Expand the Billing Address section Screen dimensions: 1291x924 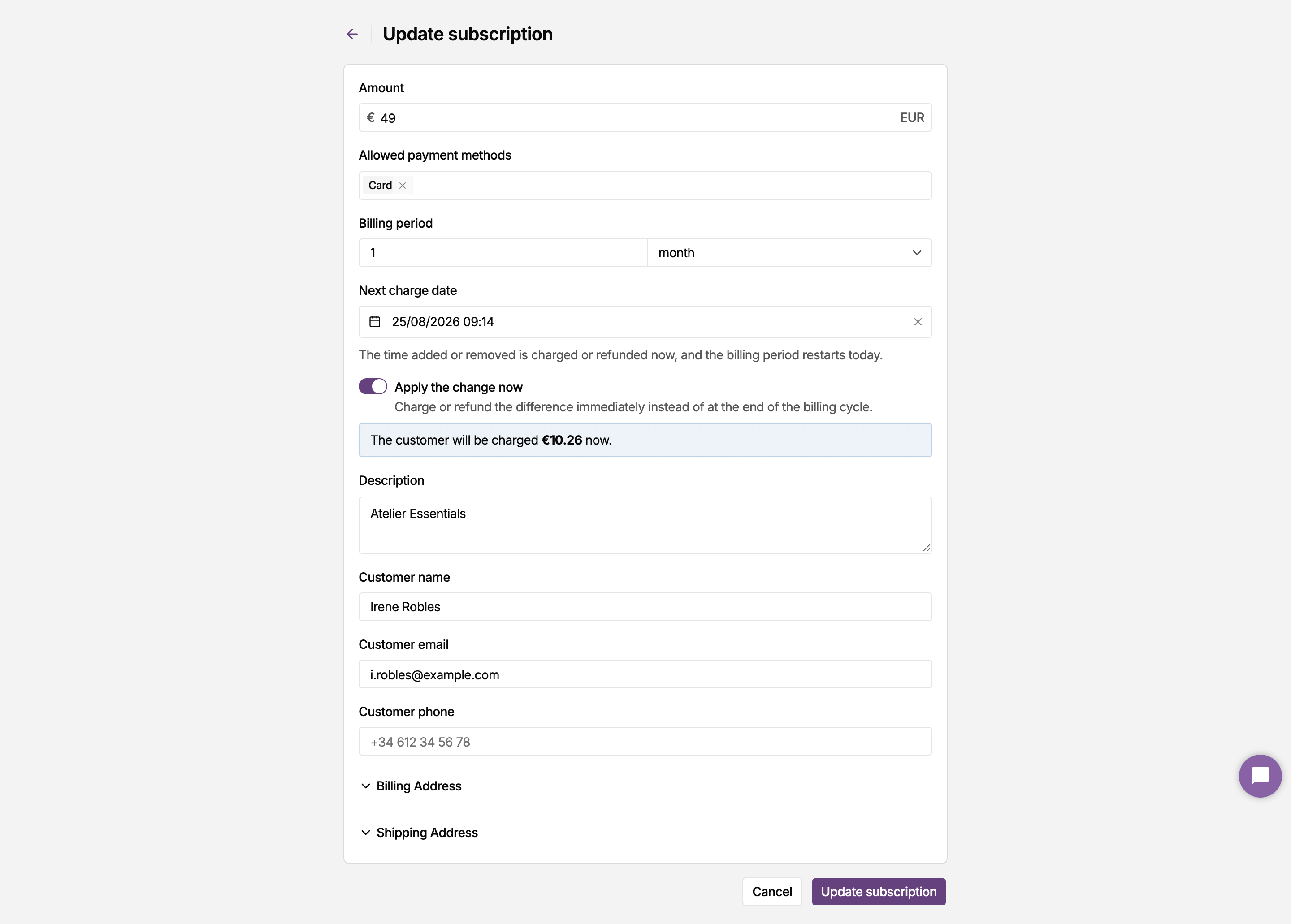pyautogui.click(x=411, y=786)
